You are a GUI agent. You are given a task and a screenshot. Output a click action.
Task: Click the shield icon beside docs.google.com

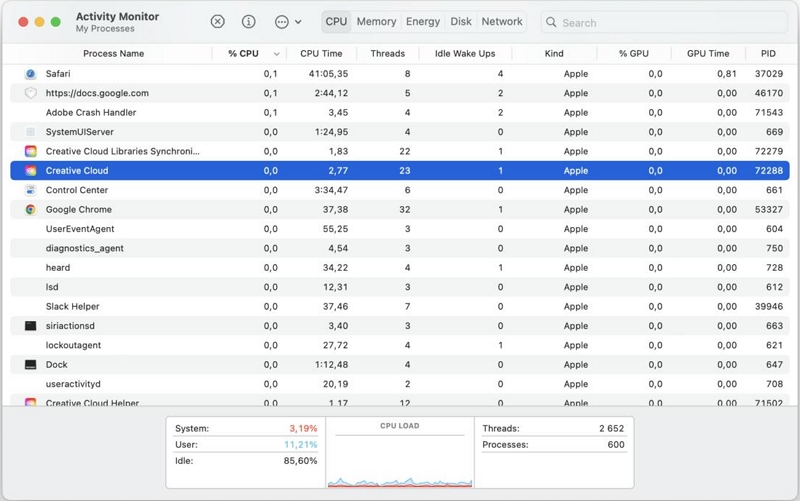tap(31, 93)
